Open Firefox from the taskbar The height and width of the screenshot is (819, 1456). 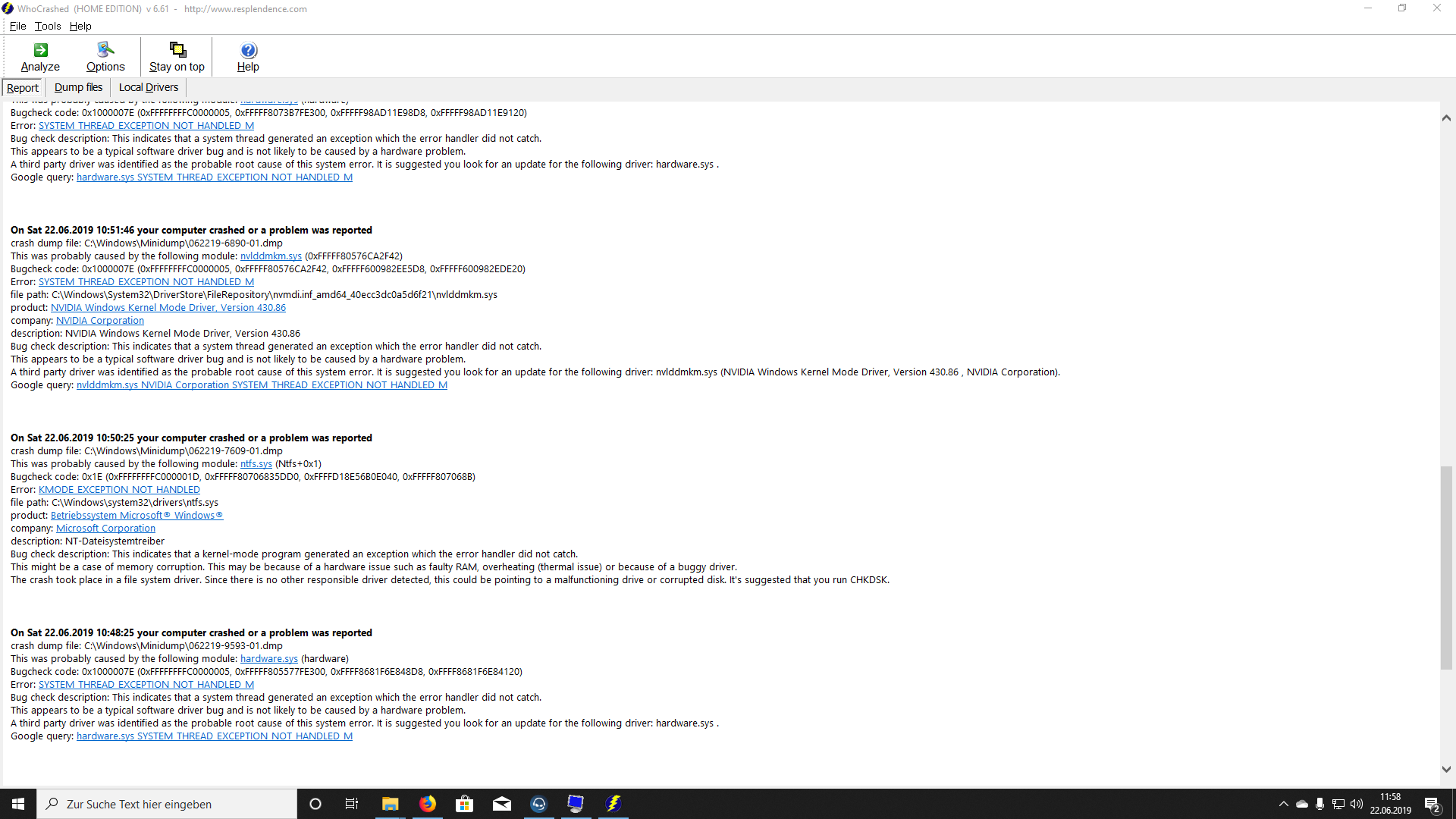428,804
